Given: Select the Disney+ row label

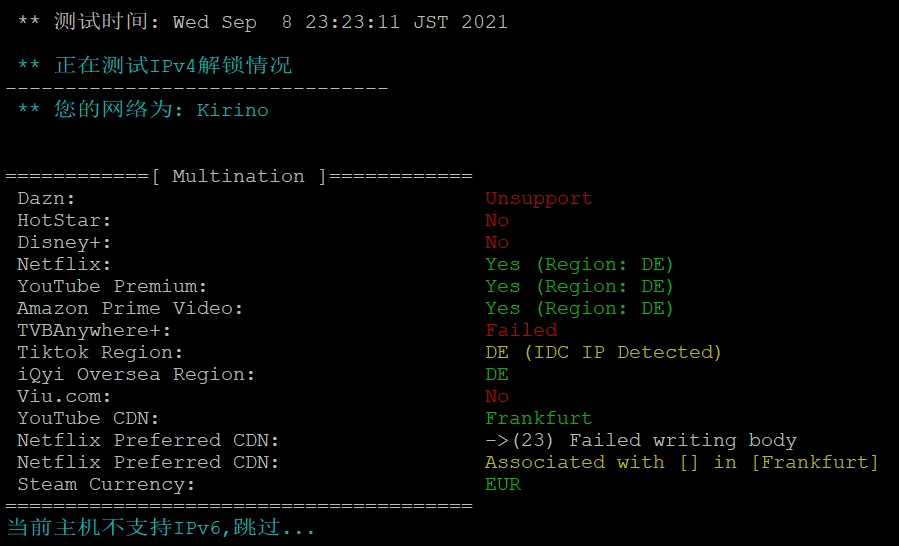Looking at the screenshot, I should tap(64, 243).
